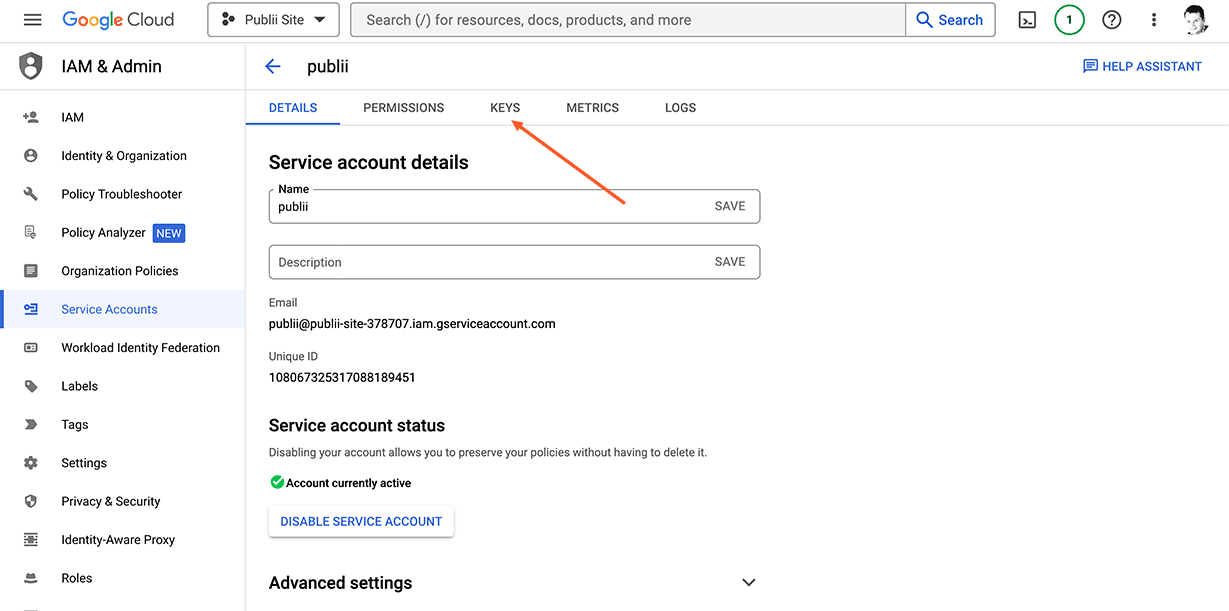This screenshot has height=611, width=1229.
Task: Expand the Advanced settings section
Action: click(x=748, y=582)
